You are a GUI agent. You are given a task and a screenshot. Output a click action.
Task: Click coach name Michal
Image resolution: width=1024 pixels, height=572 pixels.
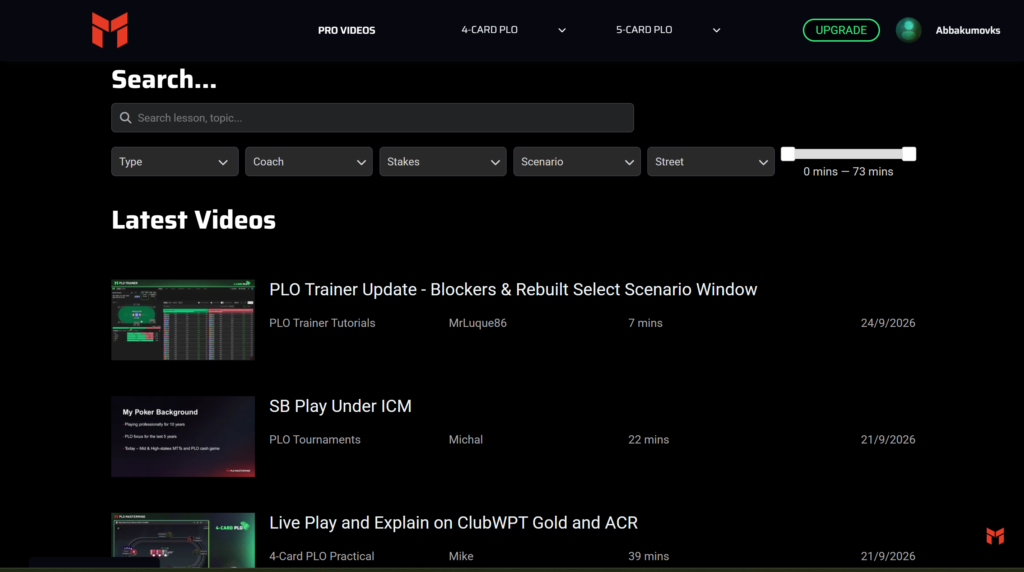click(x=466, y=440)
